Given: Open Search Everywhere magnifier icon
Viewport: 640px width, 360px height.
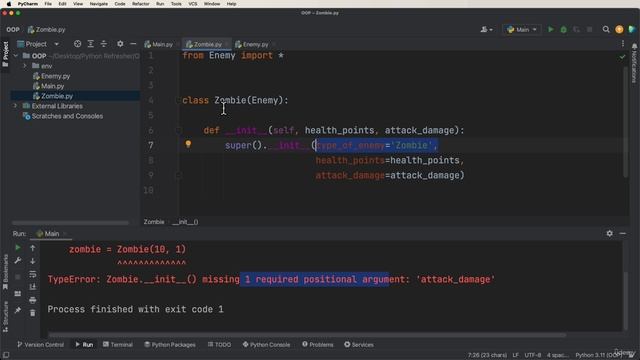Looking at the screenshot, I should (x=606, y=29).
